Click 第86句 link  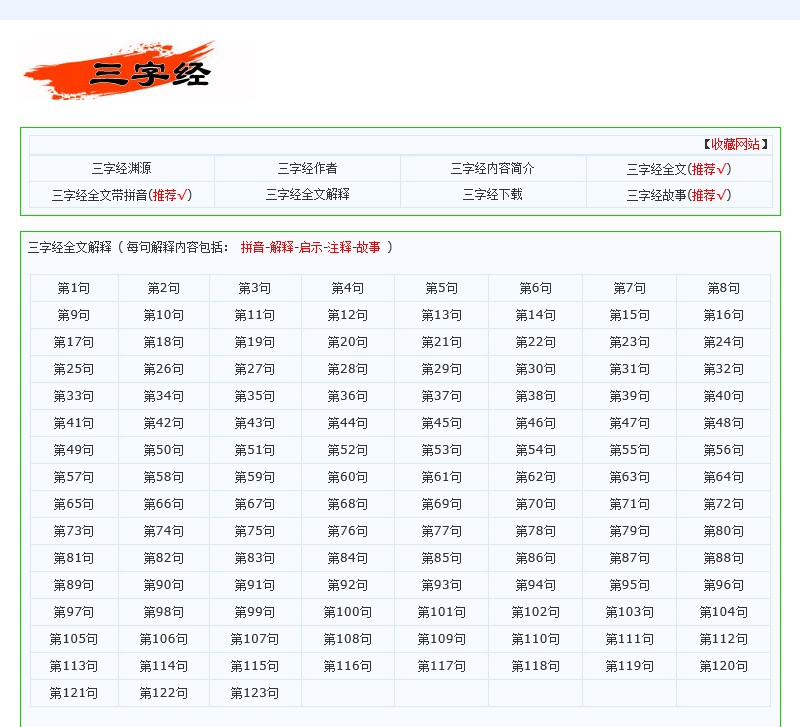[535, 559]
